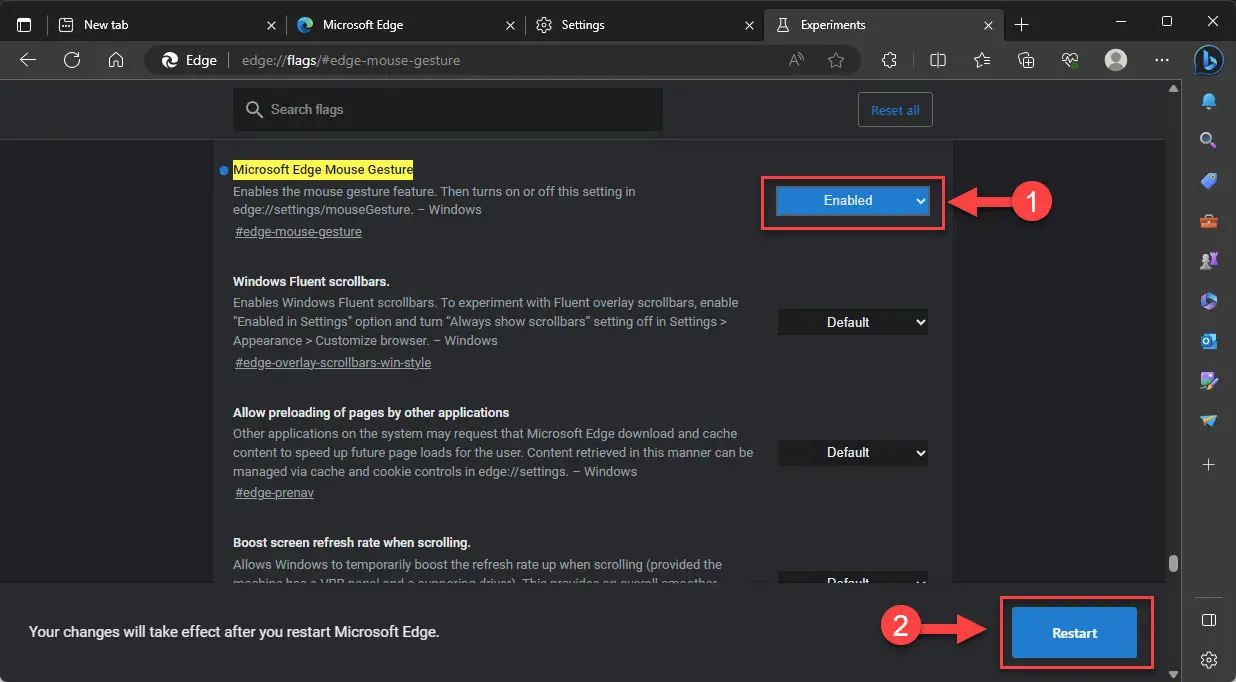
Task: Open the #edge-prenav link
Action: coord(275,493)
